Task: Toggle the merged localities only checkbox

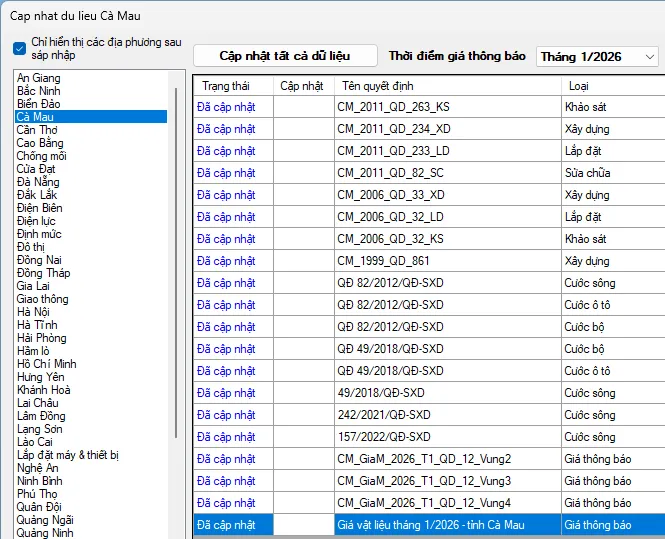Action: coord(20,48)
